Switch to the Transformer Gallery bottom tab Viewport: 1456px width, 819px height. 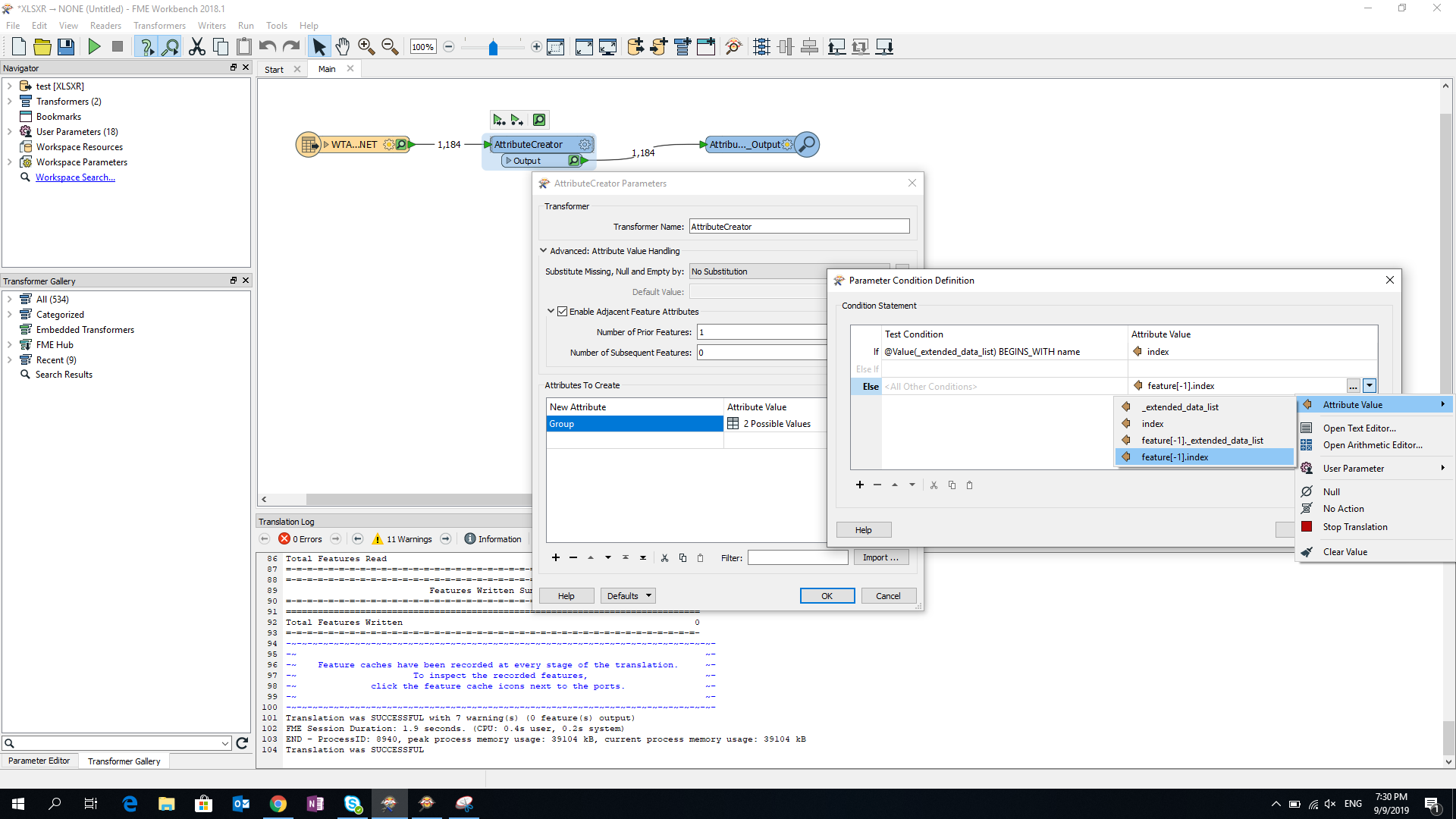click(x=124, y=761)
